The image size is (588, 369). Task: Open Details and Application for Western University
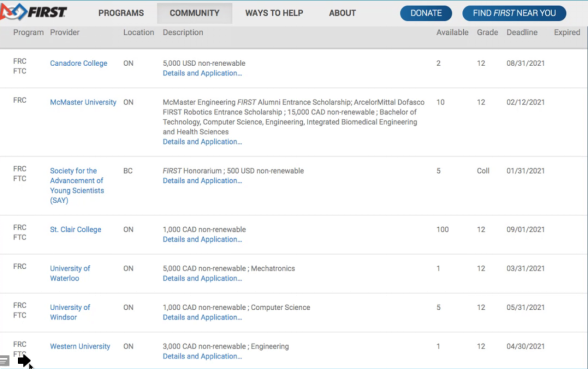202,356
